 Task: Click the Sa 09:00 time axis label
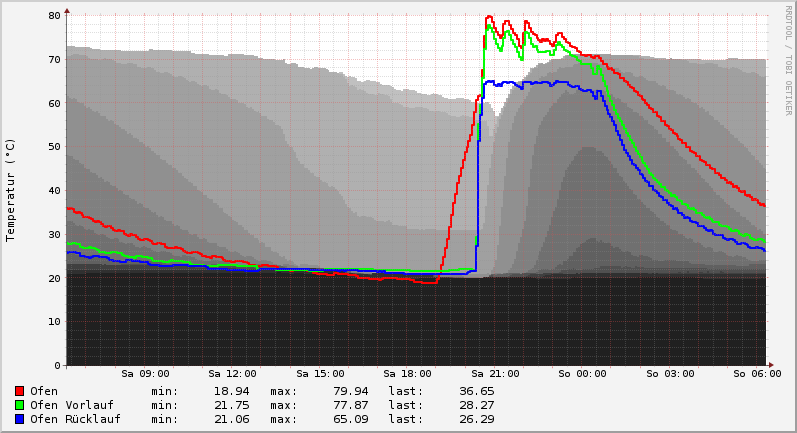coord(145,374)
